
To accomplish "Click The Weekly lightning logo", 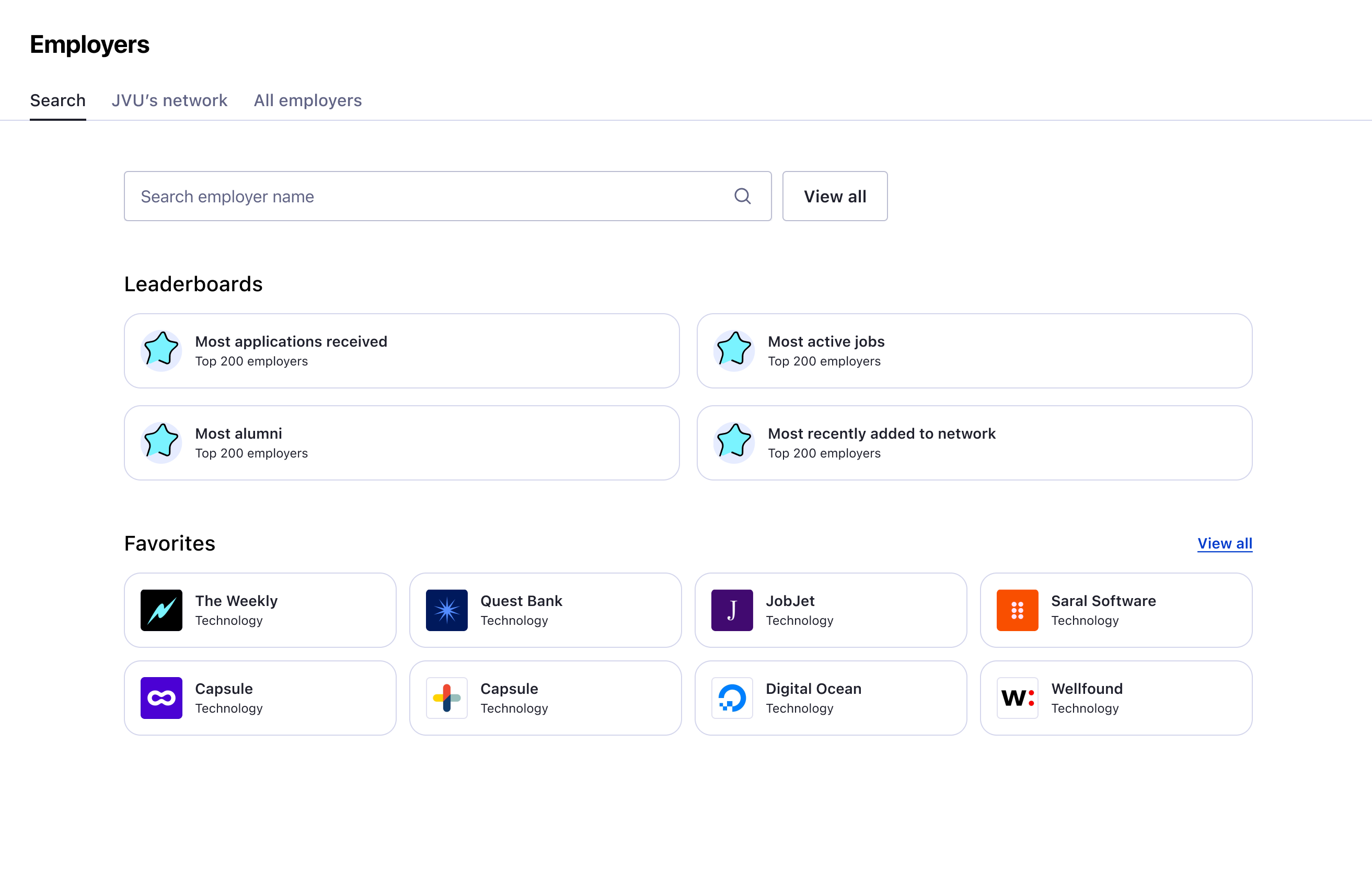I will click(162, 610).
